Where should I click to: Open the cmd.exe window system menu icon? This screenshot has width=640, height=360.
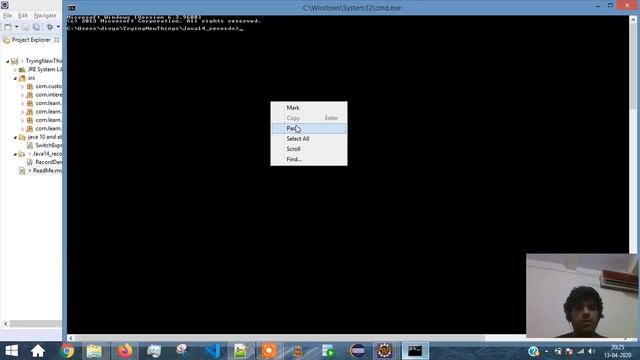(x=71, y=8)
